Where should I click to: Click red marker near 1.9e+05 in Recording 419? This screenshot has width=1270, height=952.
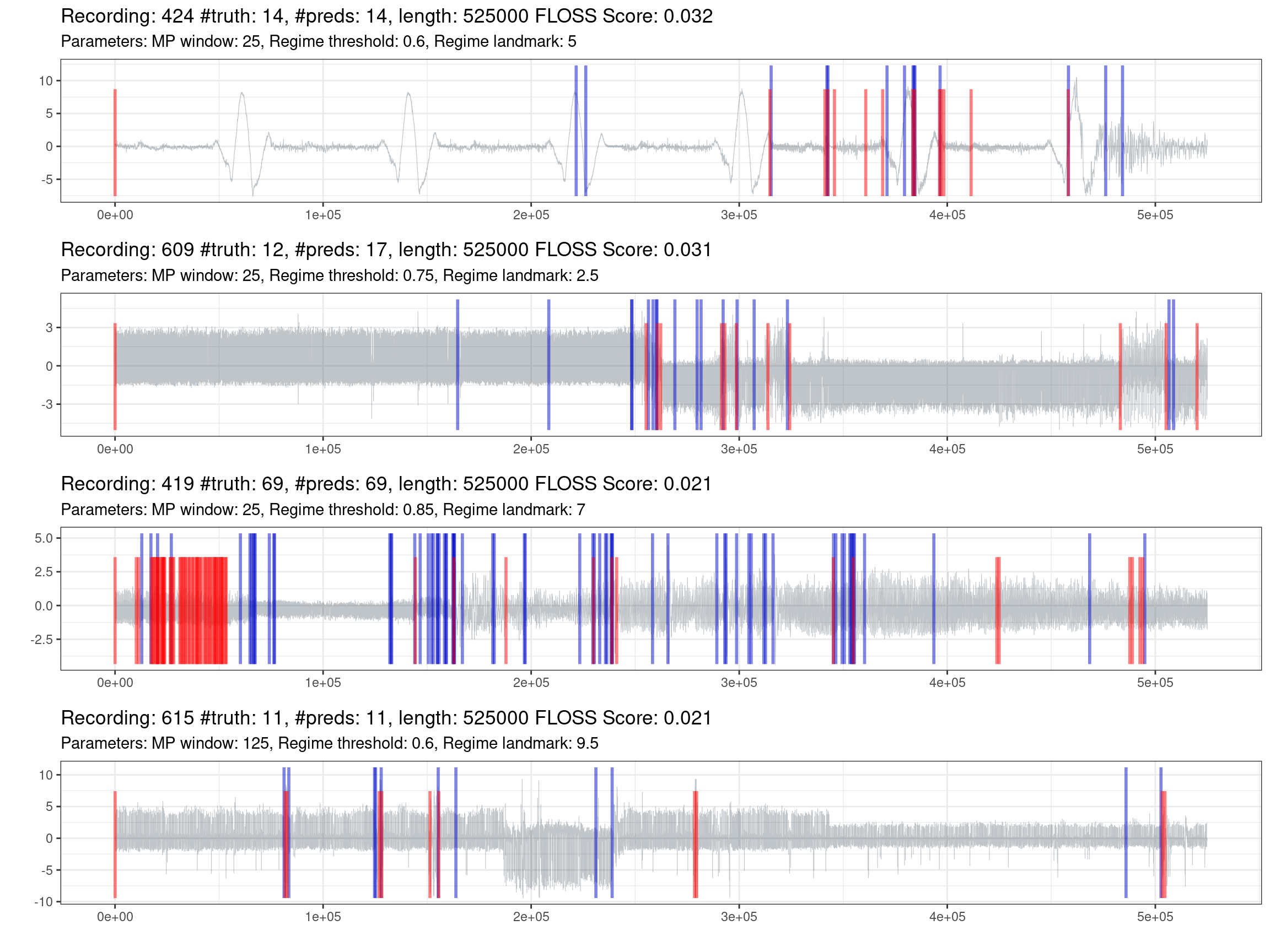pyautogui.click(x=506, y=610)
